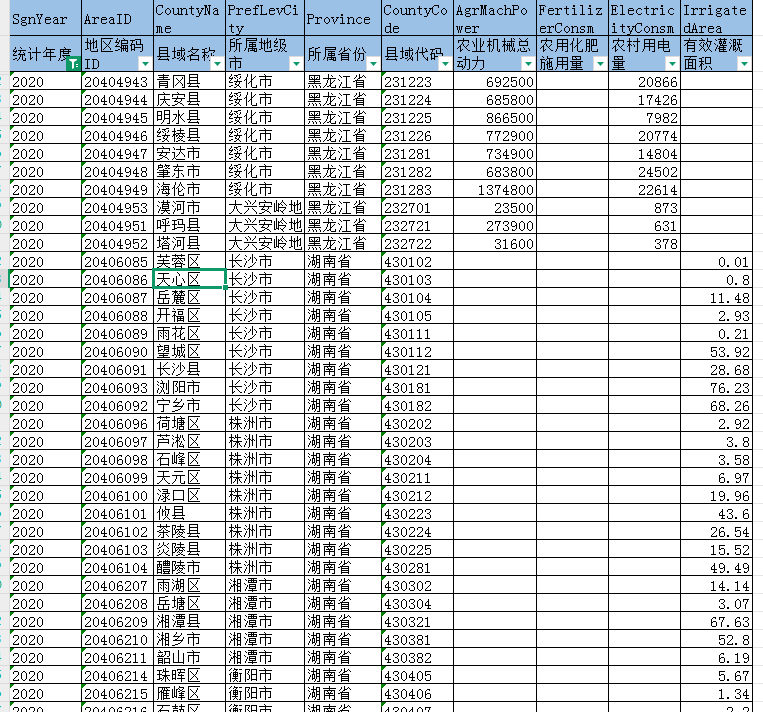
Task: Click the AgrMachPower header cell
Action: [493, 20]
